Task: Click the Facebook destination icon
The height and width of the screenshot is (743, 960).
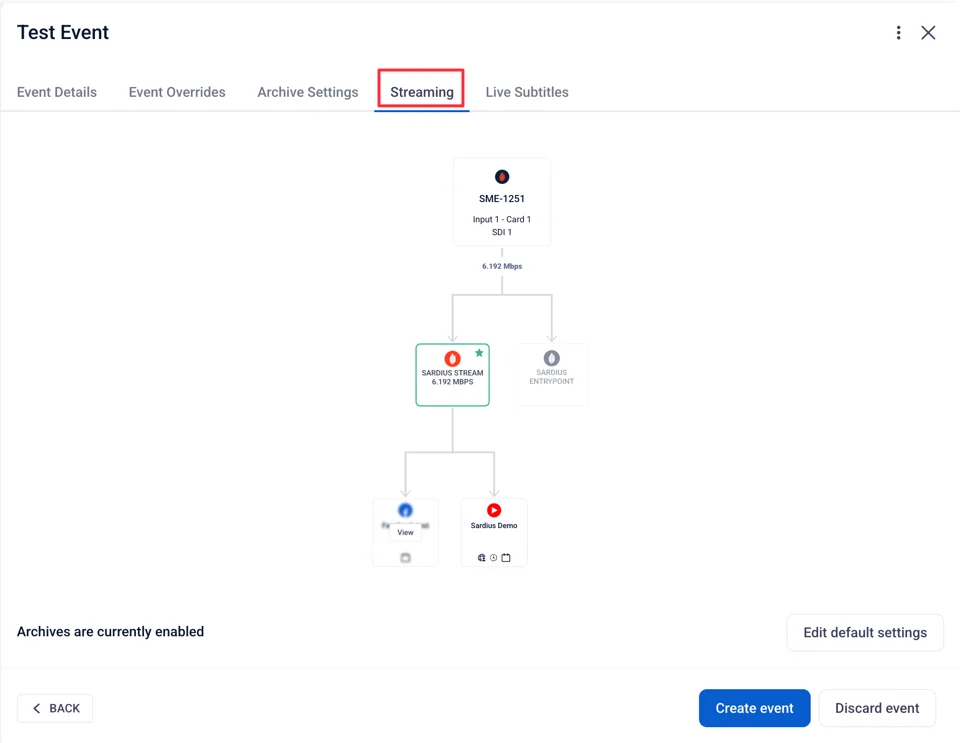Action: [x=405, y=510]
